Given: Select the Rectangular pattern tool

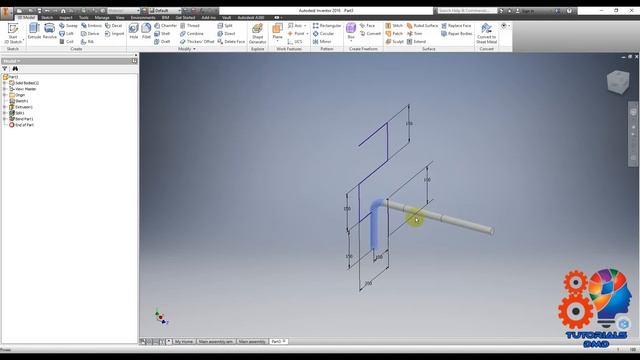Looking at the screenshot, I should click(327, 26).
